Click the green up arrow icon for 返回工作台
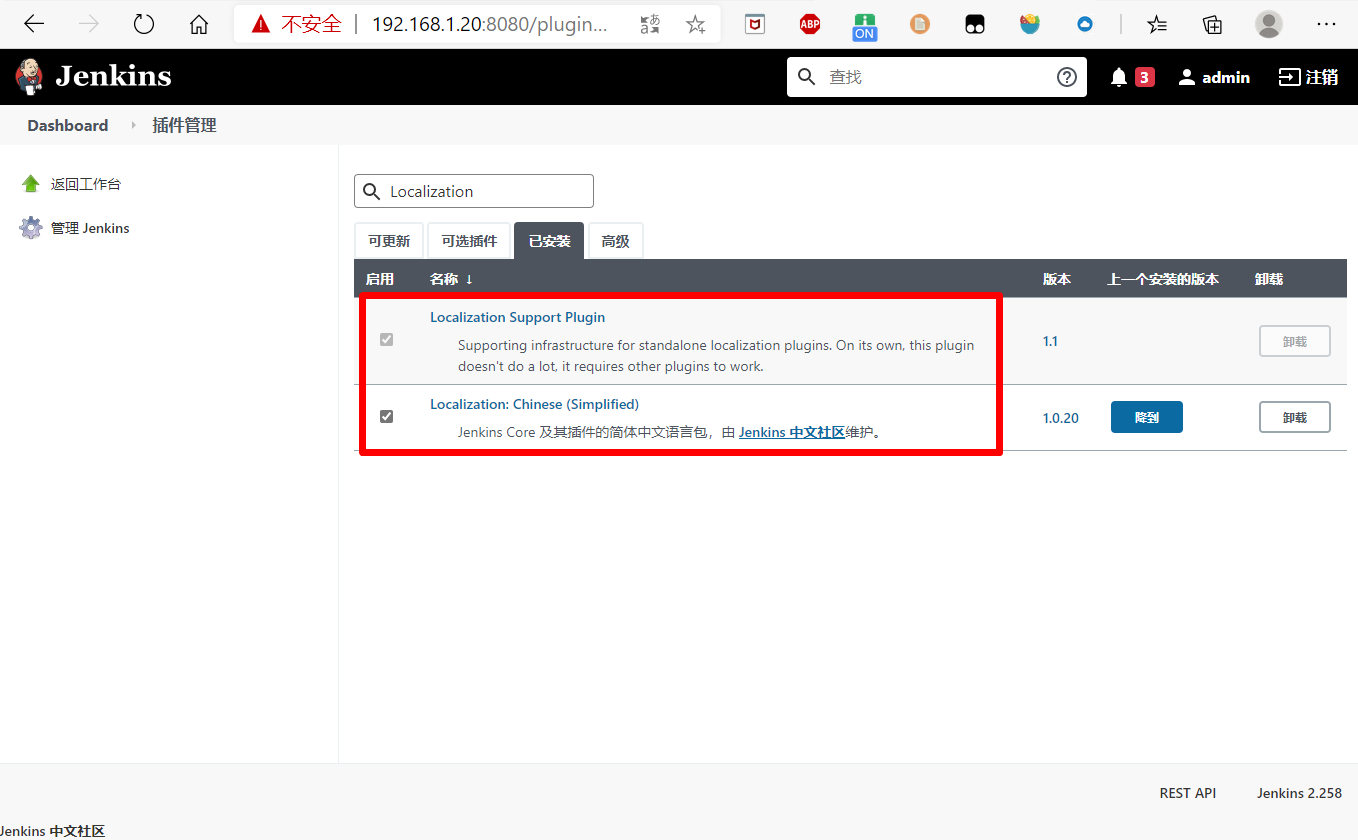Screen dimensions: 1358x840 tap(31, 184)
